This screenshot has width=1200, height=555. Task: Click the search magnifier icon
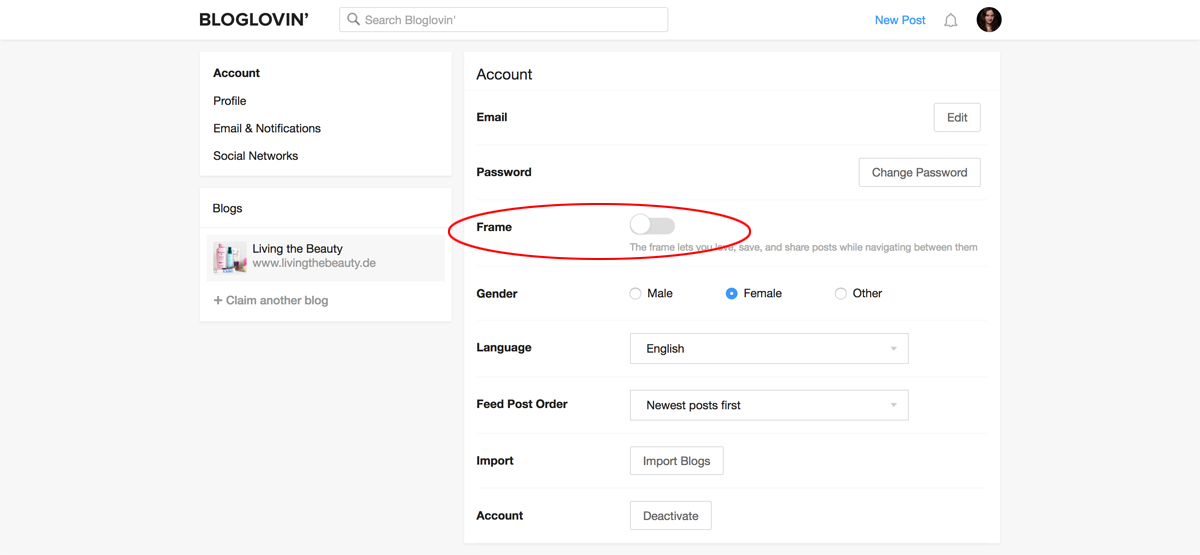(x=353, y=19)
